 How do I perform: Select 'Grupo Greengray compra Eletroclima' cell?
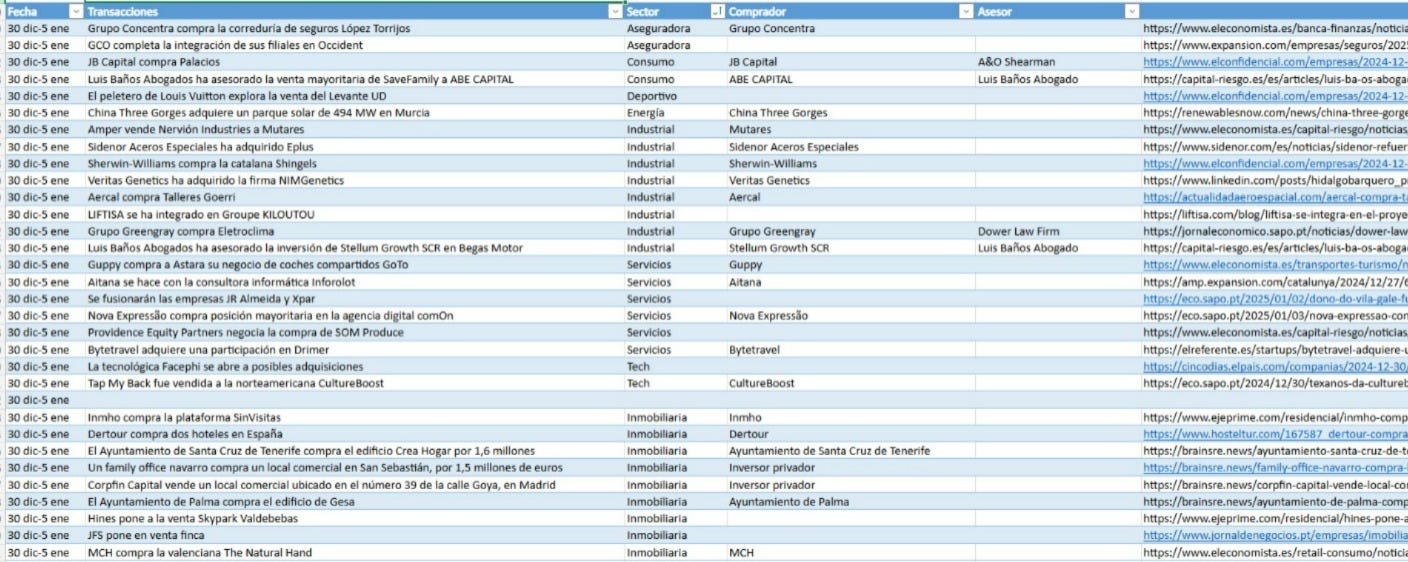354,231
